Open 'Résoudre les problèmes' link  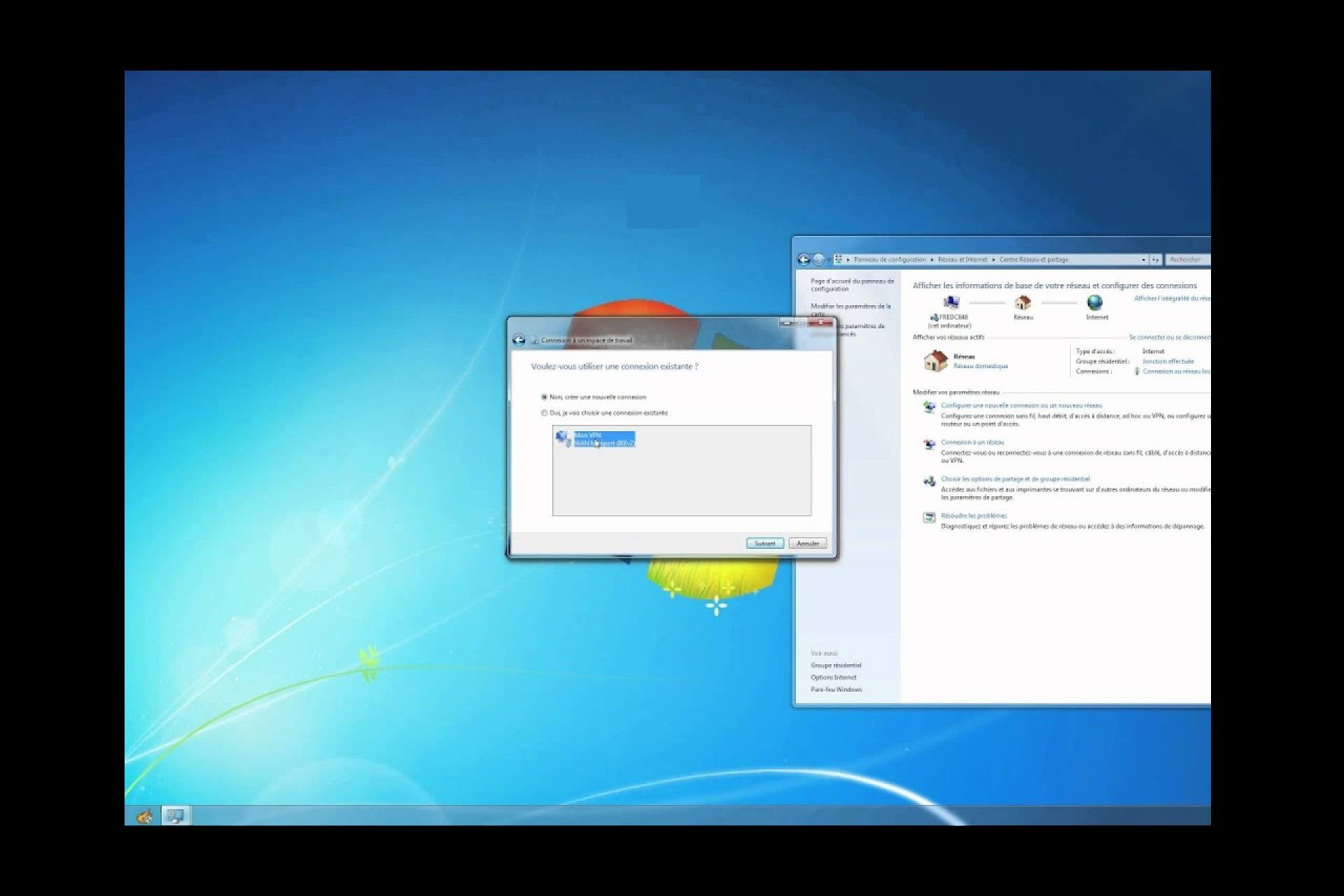coord(974,516)
